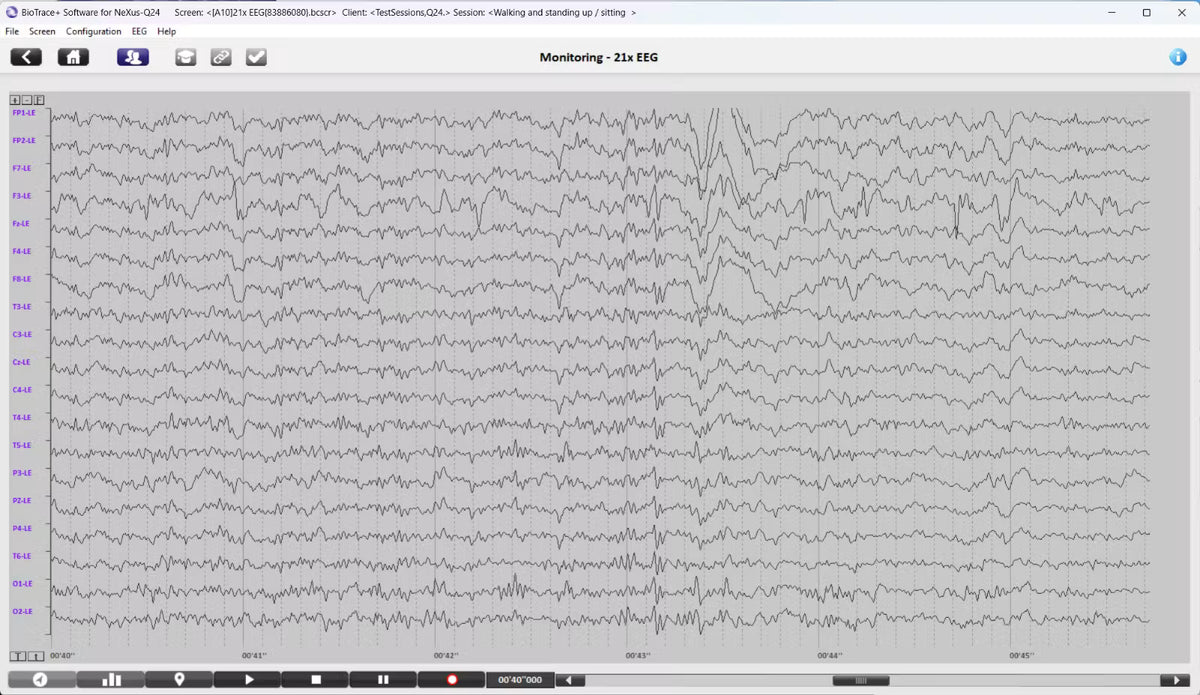Open the EEG menu
Viewport: 1200px width, 695px height.
pos(139,31)
